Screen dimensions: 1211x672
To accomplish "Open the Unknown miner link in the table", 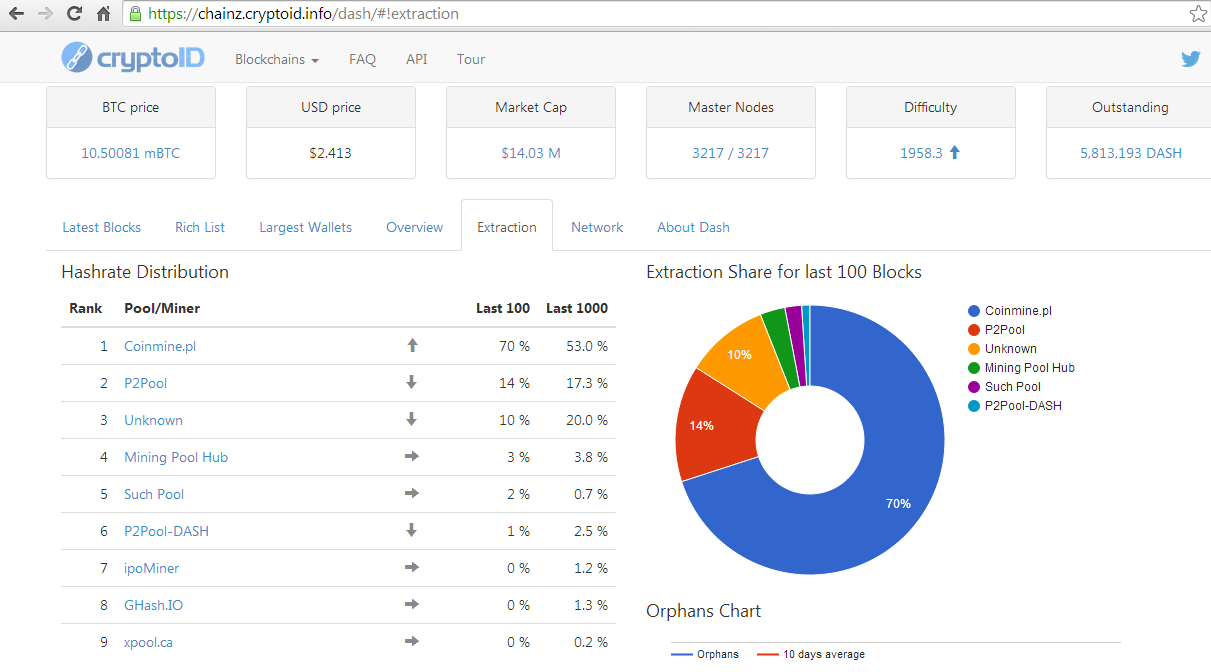I will coord(153,420).
